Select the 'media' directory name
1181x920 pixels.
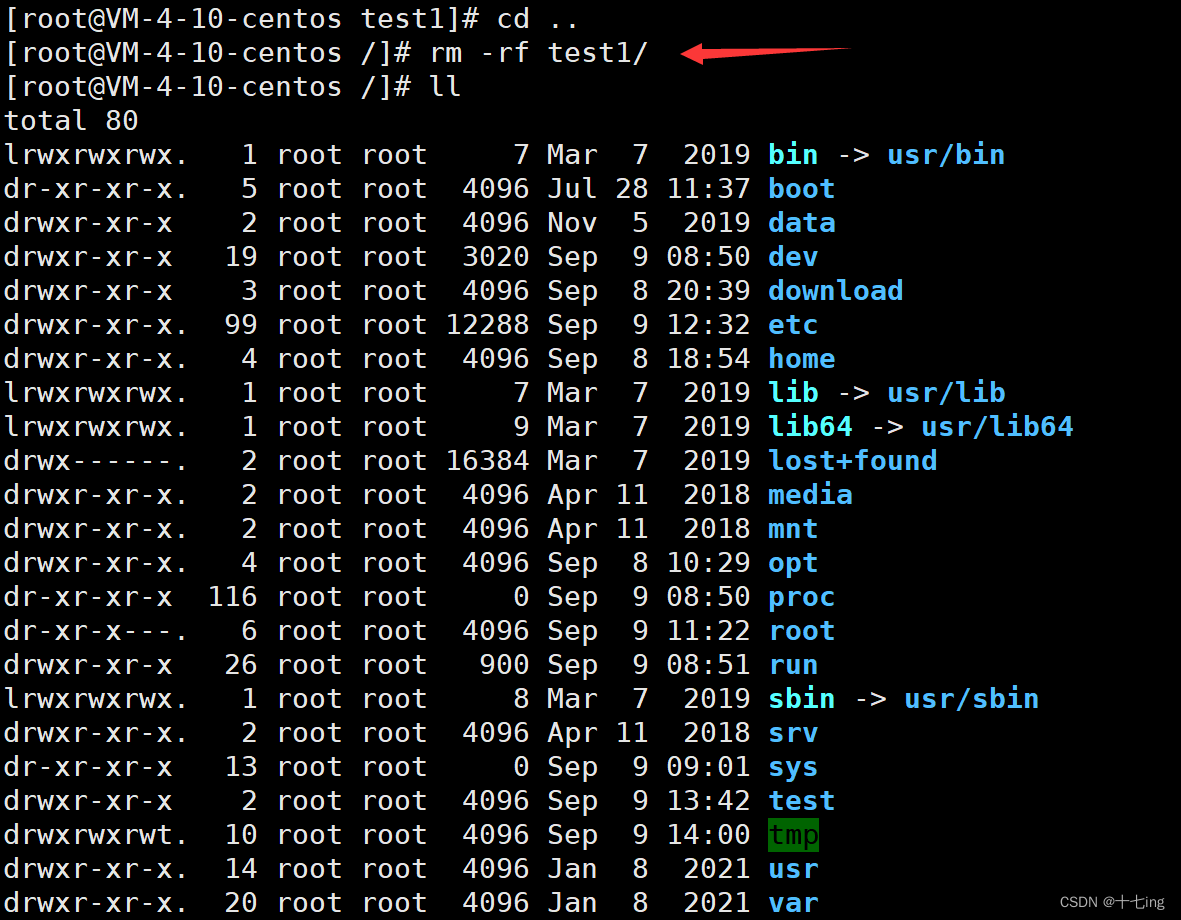coord(810,494)
